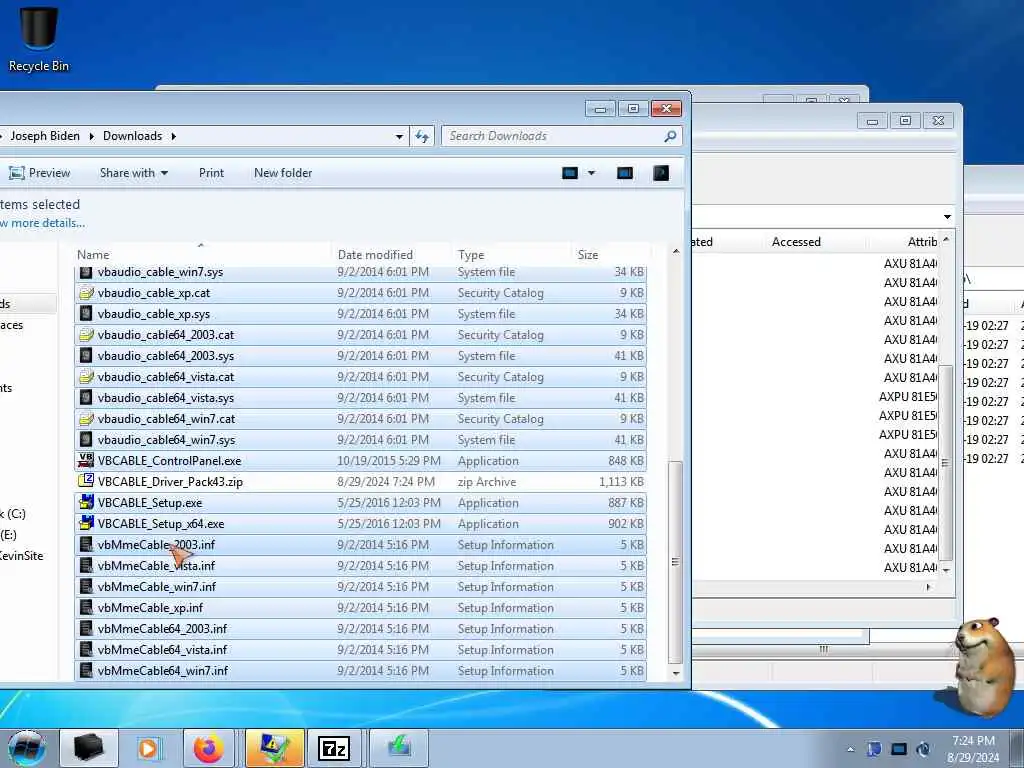
Task: Click the network icon in system tray
Action: pos(899,749)
